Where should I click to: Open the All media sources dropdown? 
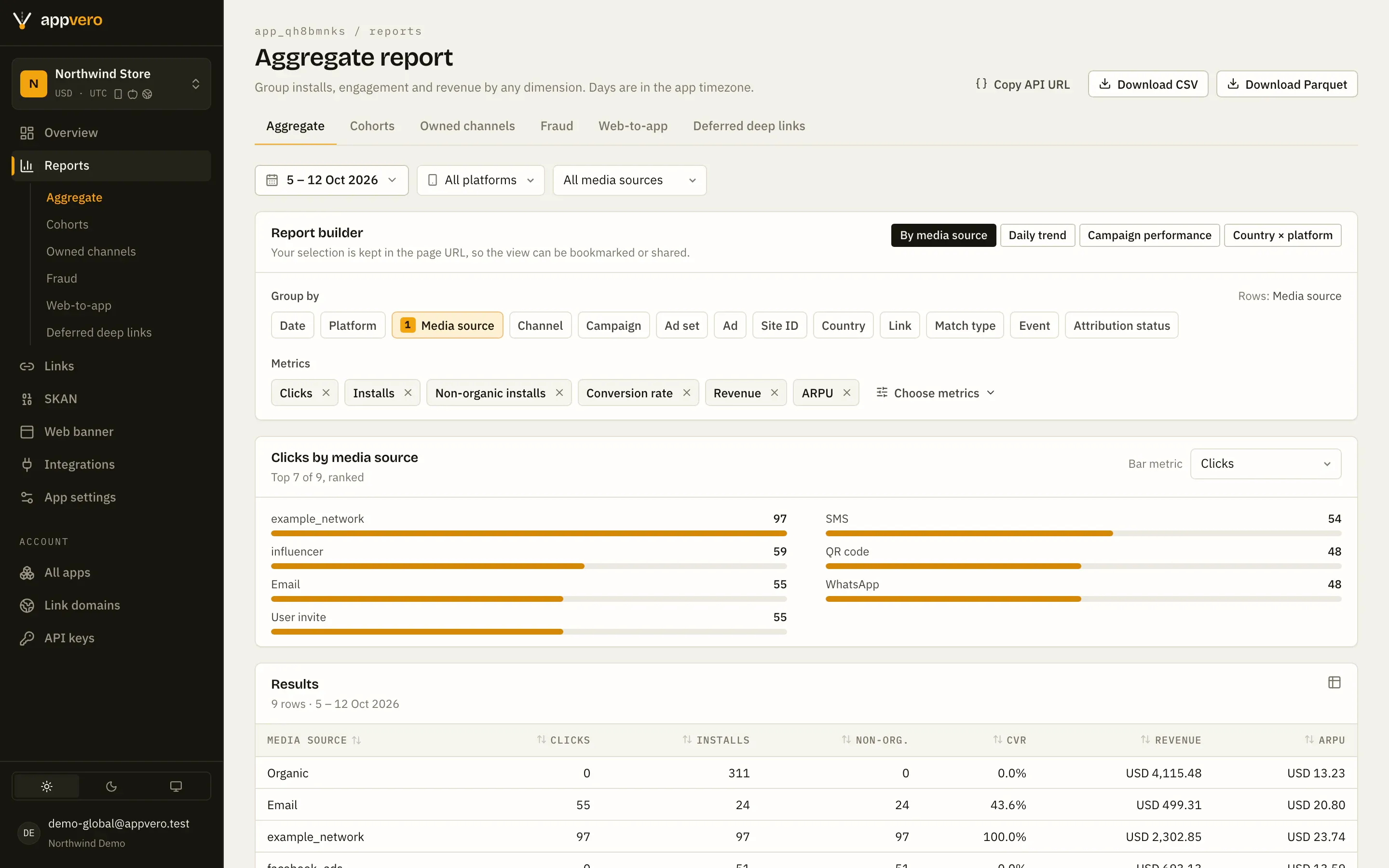click(629, 180)
